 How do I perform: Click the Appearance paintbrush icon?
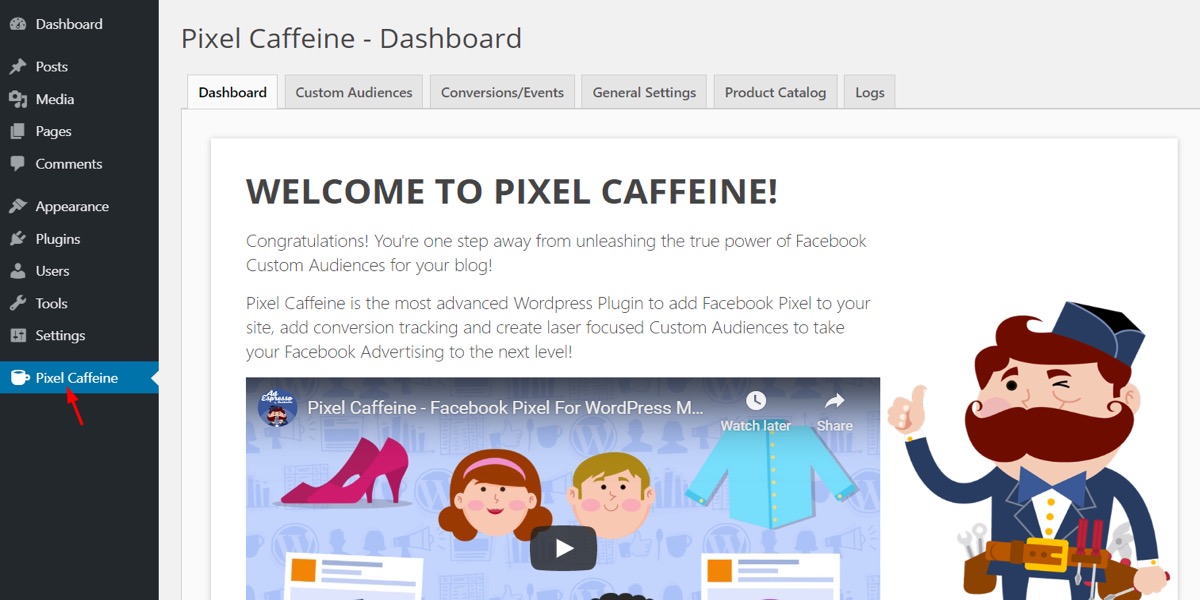pyautogui.click(x=18, y=206)
